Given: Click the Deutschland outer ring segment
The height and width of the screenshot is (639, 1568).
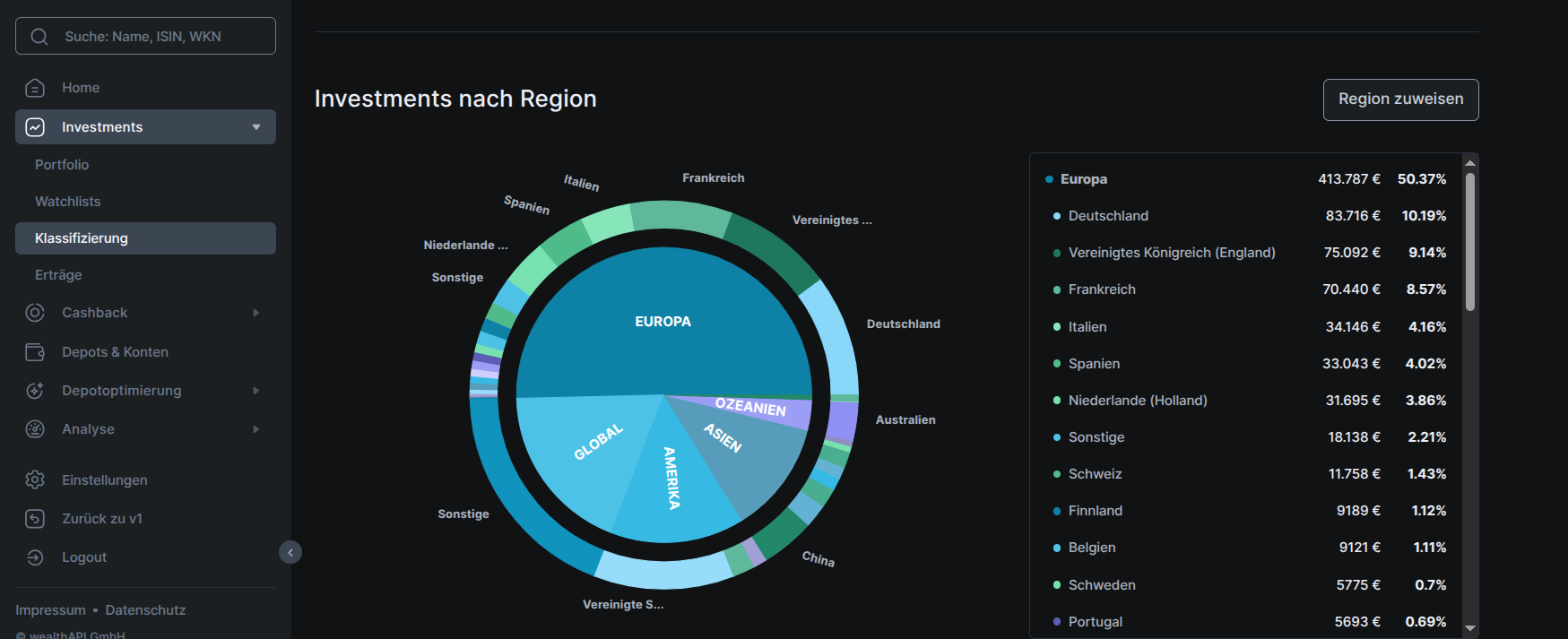Looking at the screenshot, I should [x=836, y=336].
